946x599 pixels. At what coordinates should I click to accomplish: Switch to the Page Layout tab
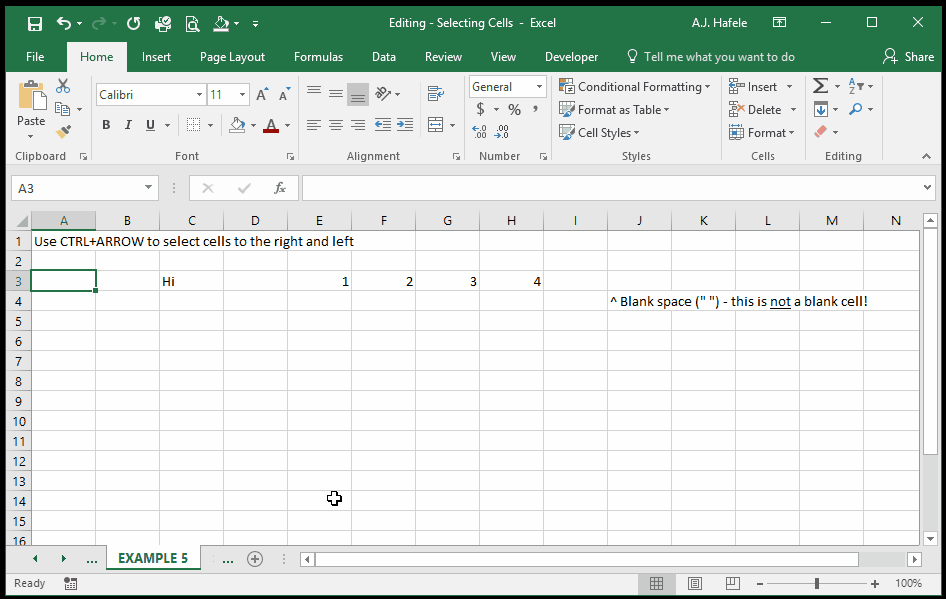tap(232, 57)
